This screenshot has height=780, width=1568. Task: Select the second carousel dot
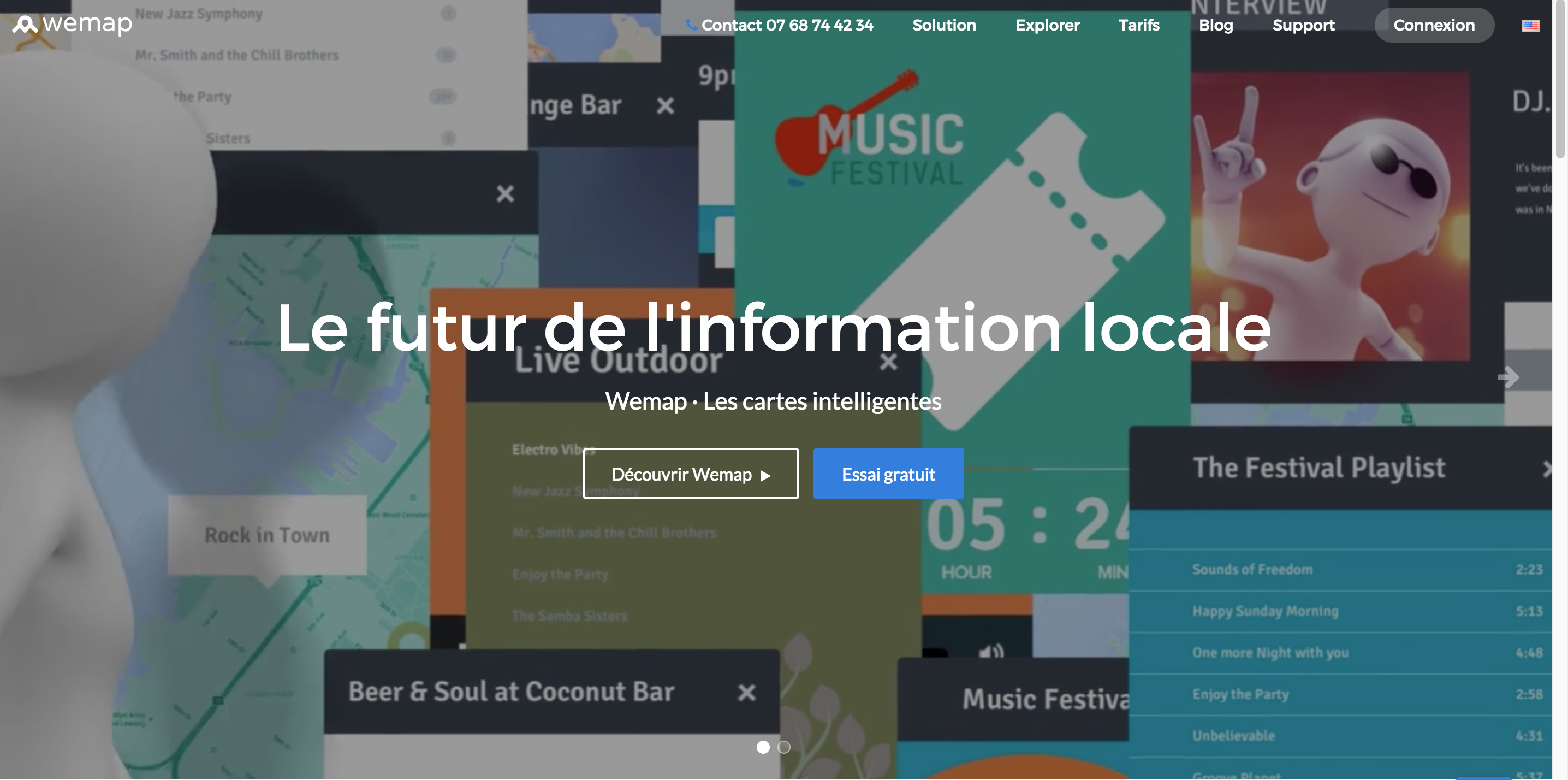tap(784, 747)
